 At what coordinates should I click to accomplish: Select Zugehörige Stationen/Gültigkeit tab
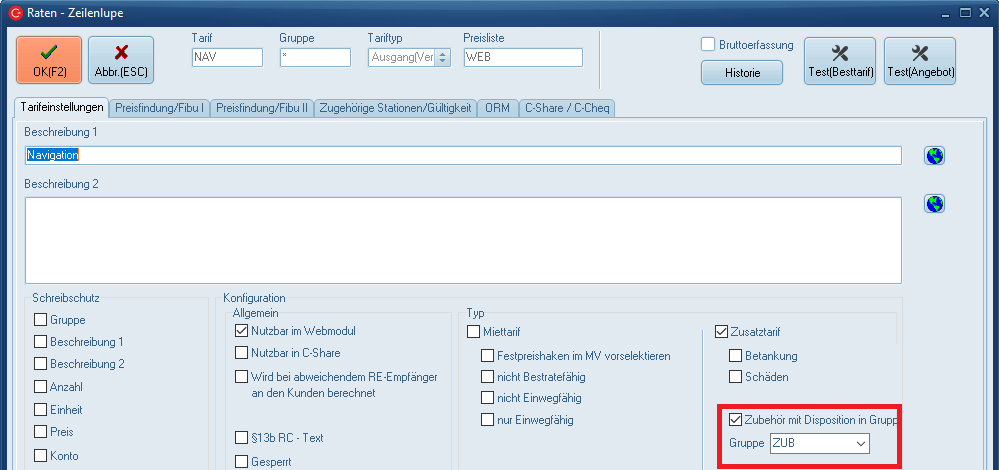[x=394, y=108]
